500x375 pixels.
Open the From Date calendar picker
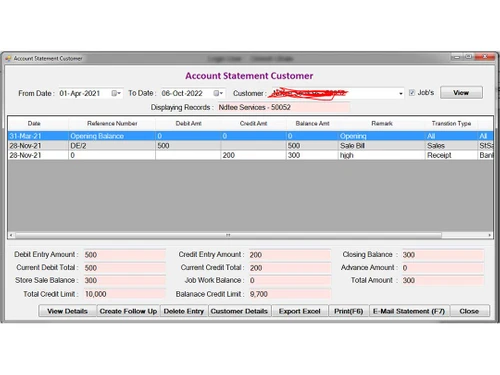[116, 93]
